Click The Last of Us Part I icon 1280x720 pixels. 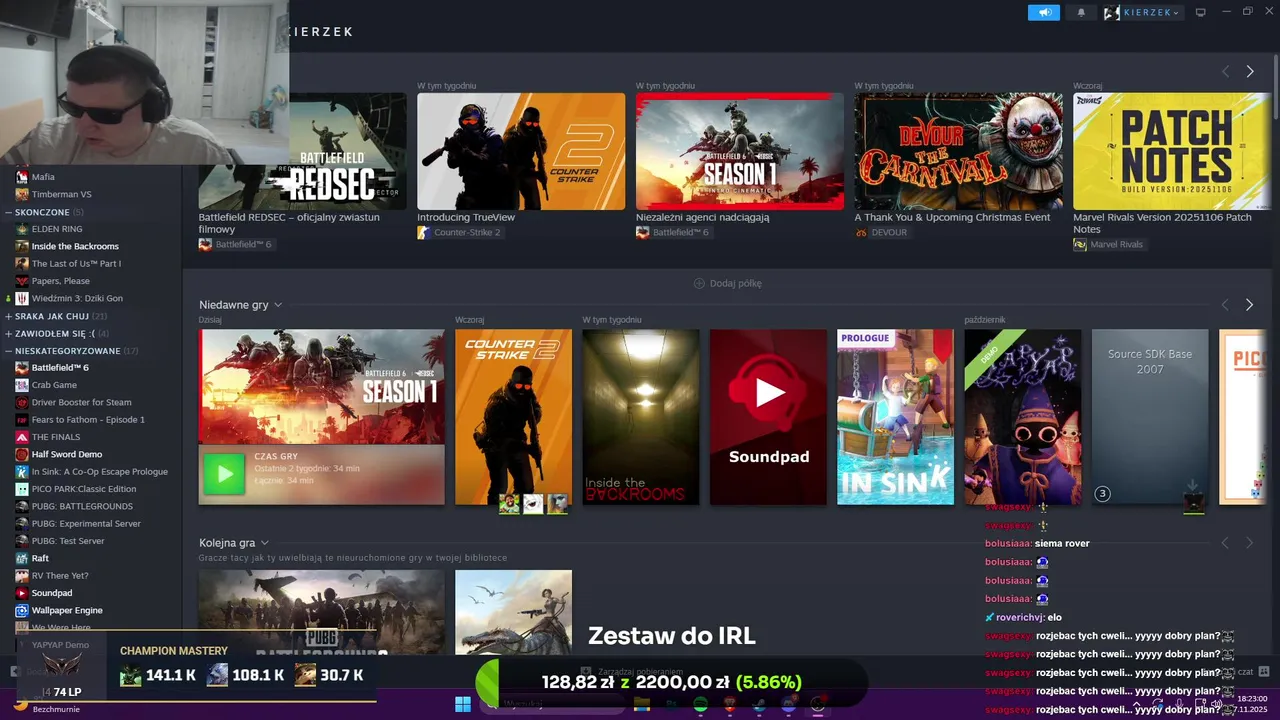pyautogui.click(x=22, y=264)
